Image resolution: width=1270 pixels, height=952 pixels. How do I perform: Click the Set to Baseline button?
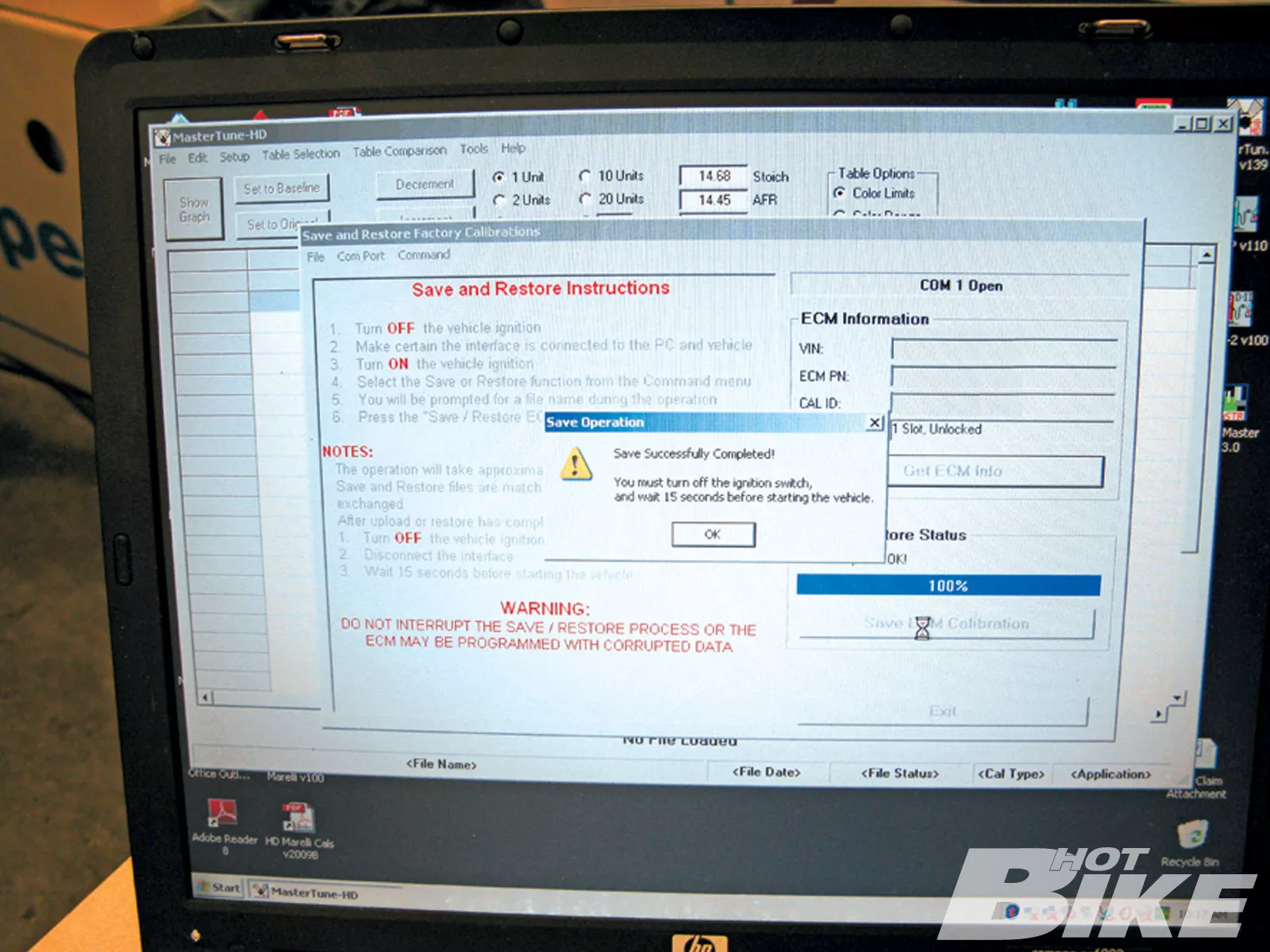[x=282, y=189]
